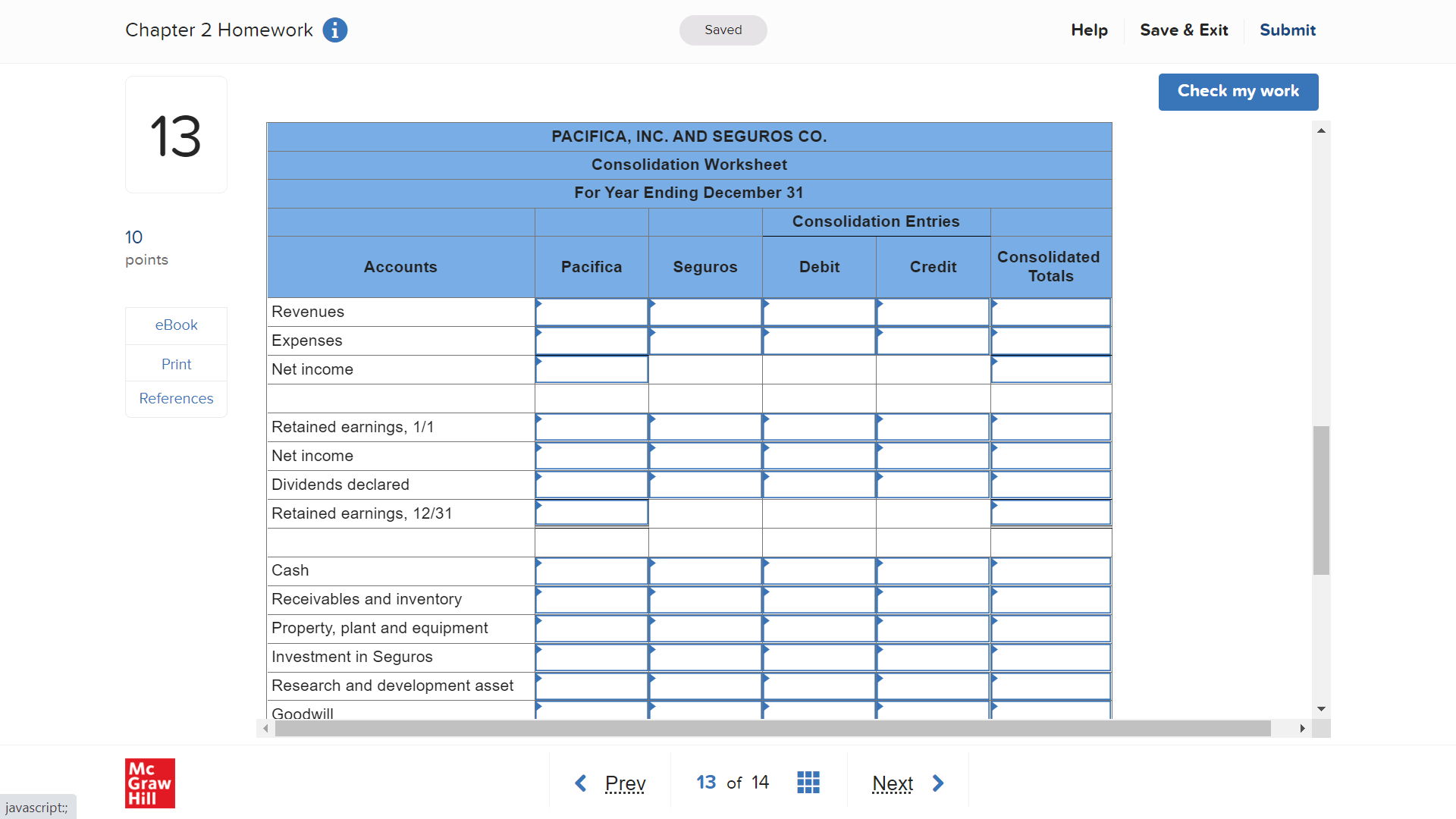Open the References link
Image resolution: width=1456 pixels, height=819 pixels.
pyautogui.click(x=176, y=398)
